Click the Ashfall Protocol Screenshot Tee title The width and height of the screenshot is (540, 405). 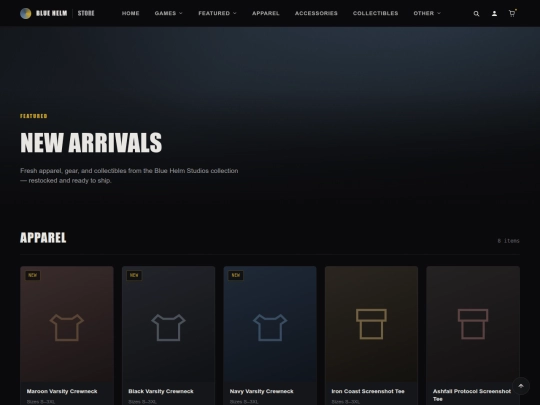click(x=472, y=395)
